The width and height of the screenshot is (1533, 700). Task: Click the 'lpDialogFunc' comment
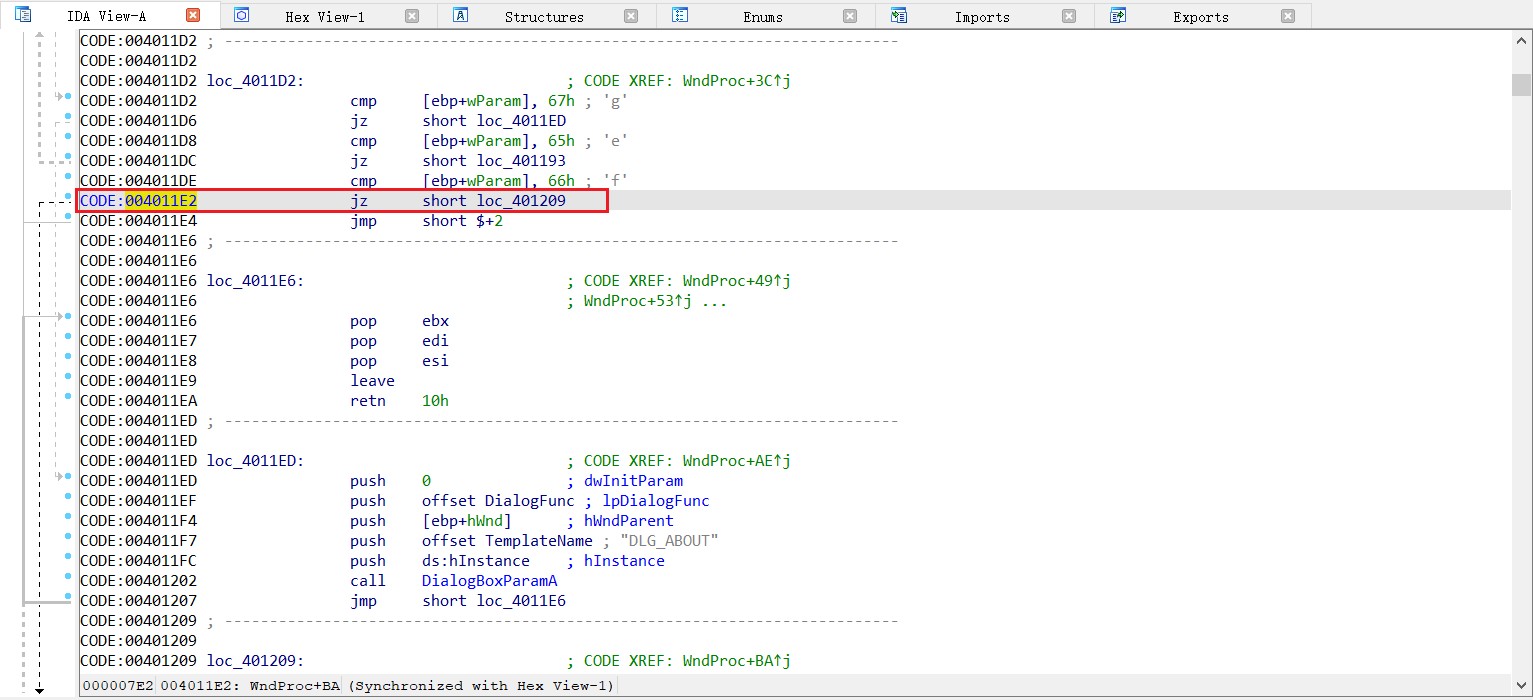655,501
